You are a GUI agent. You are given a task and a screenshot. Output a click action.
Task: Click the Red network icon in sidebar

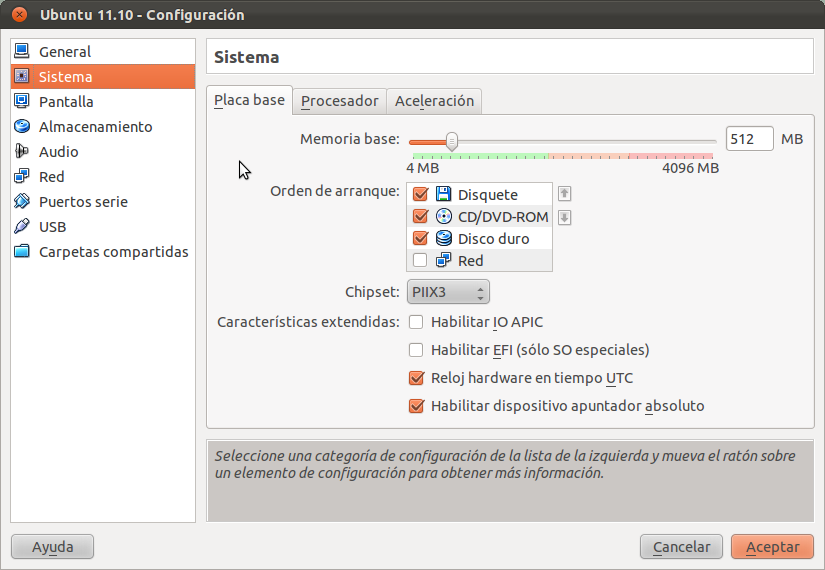22,176
